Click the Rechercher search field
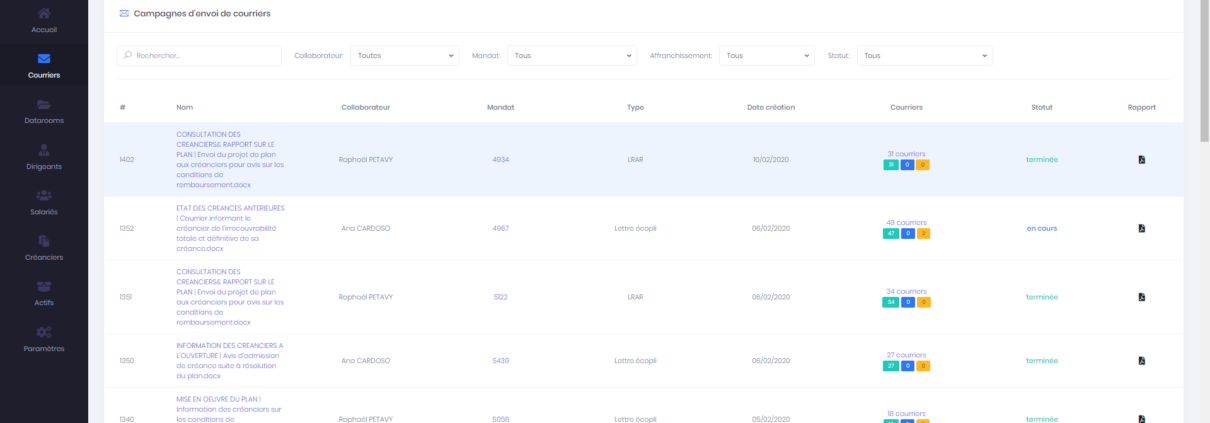 [200, 56]
